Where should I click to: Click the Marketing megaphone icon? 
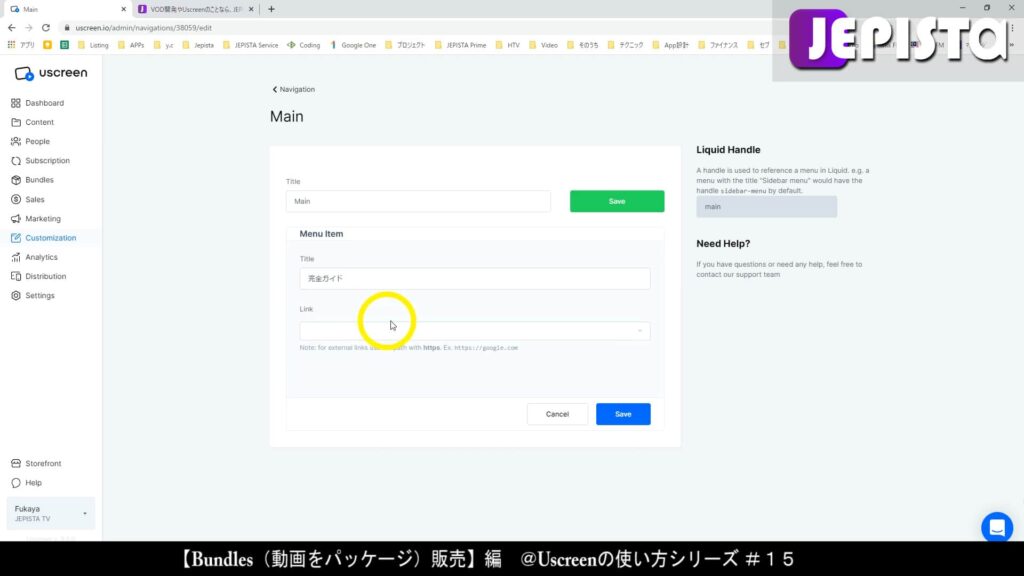pyautogui.click(x=16, y=219)
